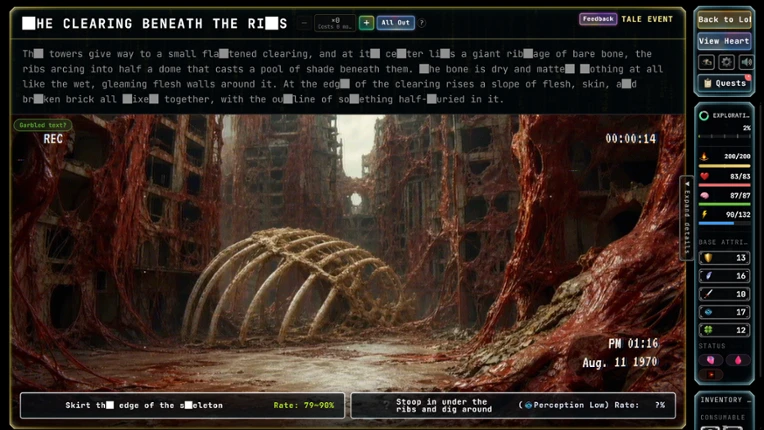
Task: Click the minus stepper button
Action: [304, 22]
